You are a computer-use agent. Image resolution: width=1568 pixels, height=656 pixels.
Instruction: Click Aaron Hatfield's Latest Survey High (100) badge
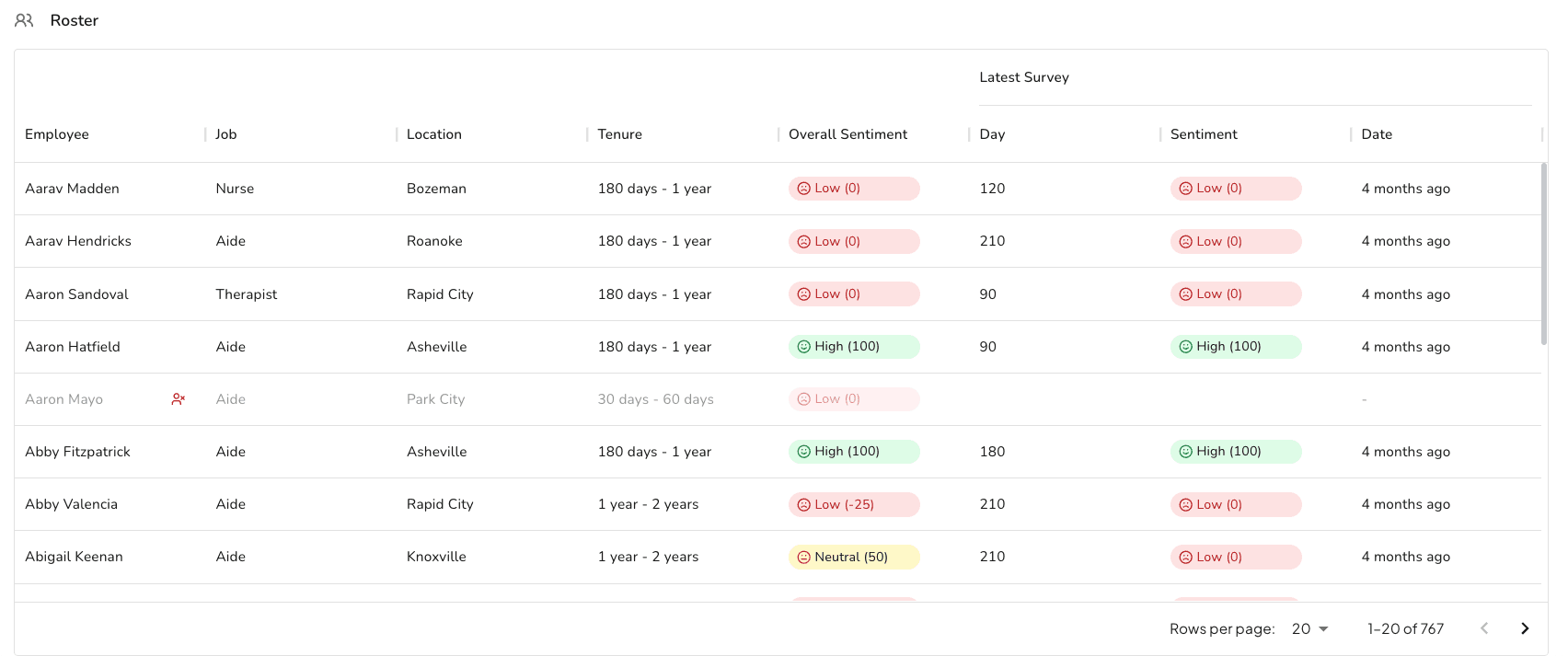tap(1236, 347)
